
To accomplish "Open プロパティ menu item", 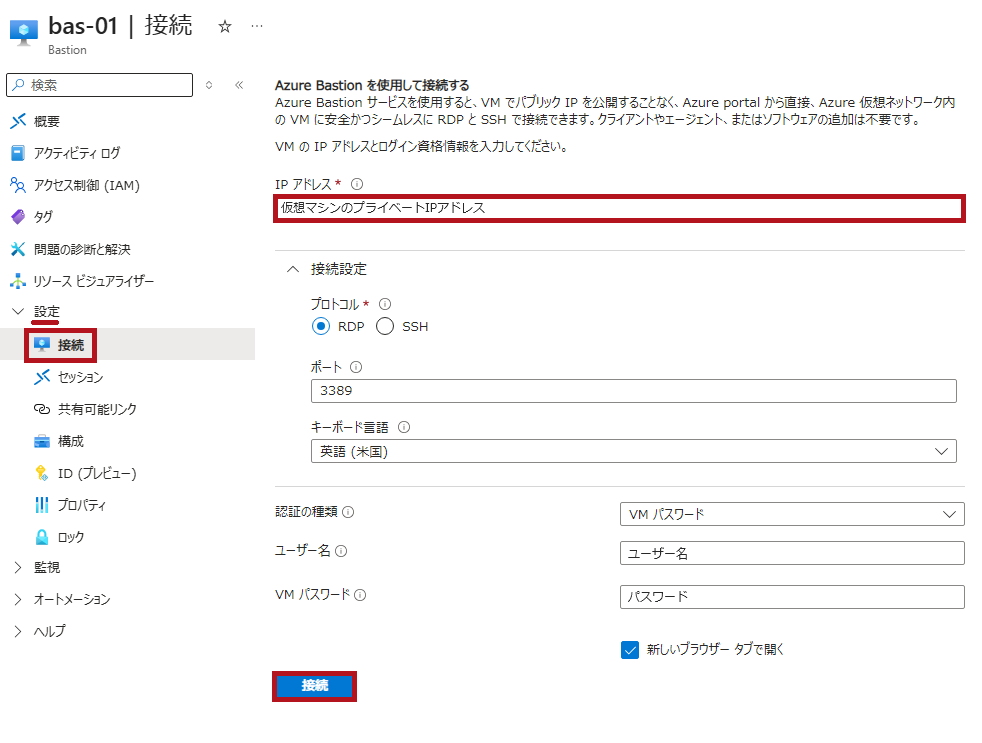I will click(82, 505).
